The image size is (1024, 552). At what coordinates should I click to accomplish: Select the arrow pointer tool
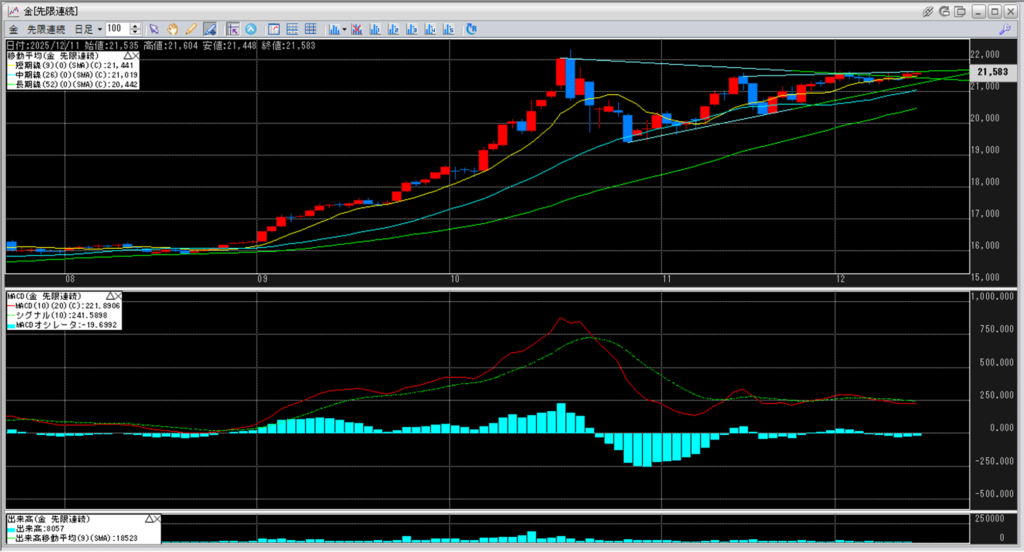[155, 28]
